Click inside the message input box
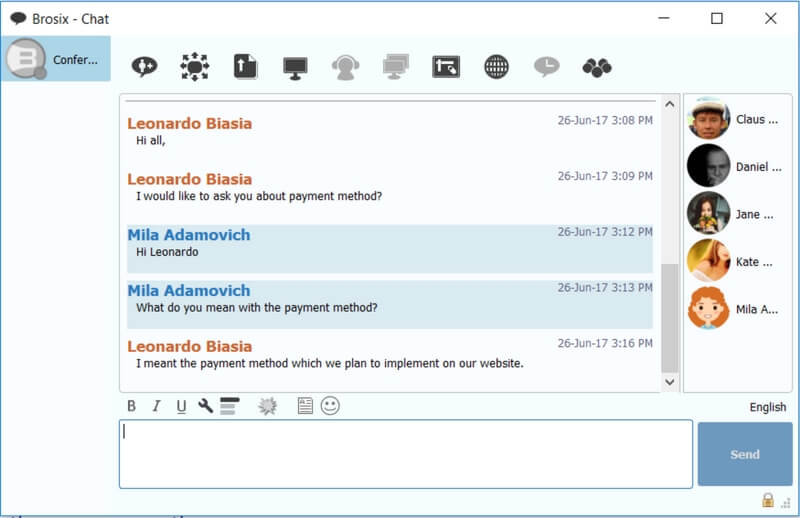The image size is (800, 518). 406,454
